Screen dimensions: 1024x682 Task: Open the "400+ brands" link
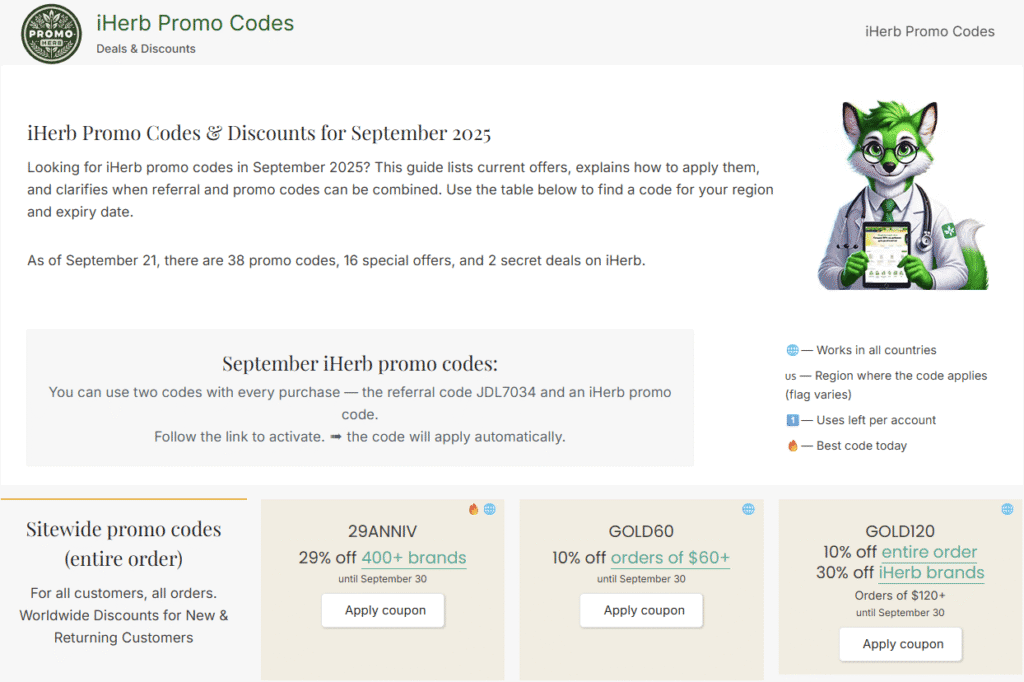(413, 558)
